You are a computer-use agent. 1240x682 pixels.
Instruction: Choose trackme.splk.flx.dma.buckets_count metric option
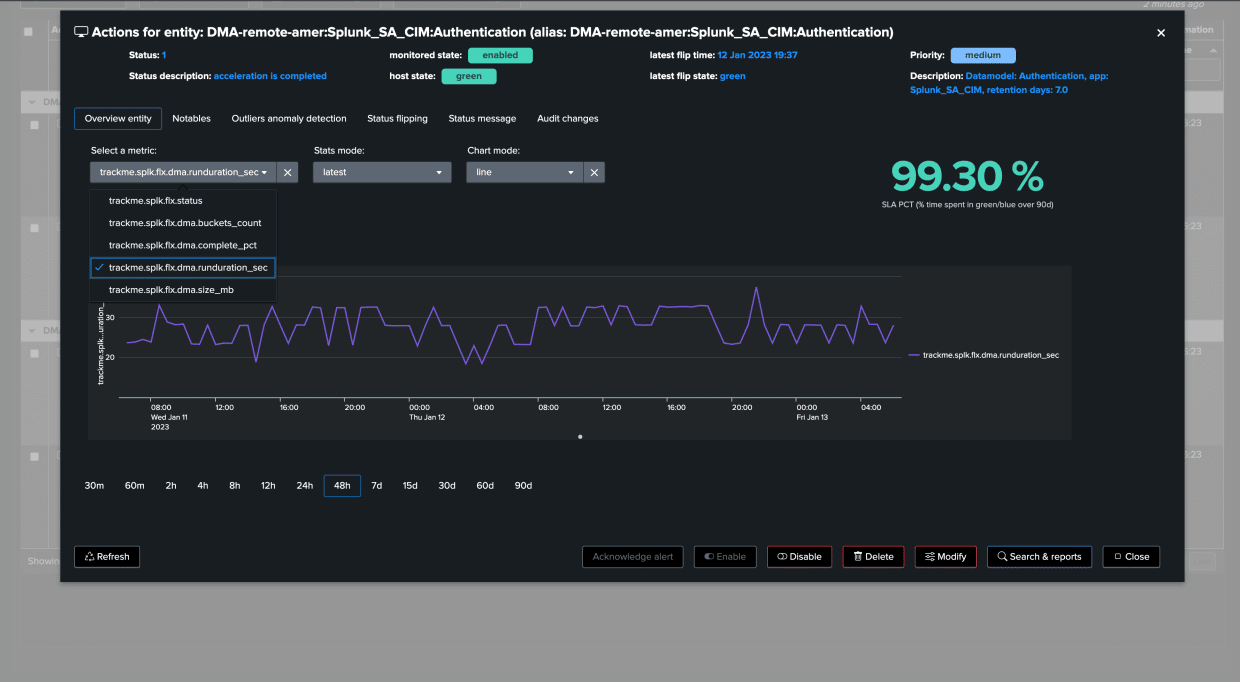tap(185, 223)
